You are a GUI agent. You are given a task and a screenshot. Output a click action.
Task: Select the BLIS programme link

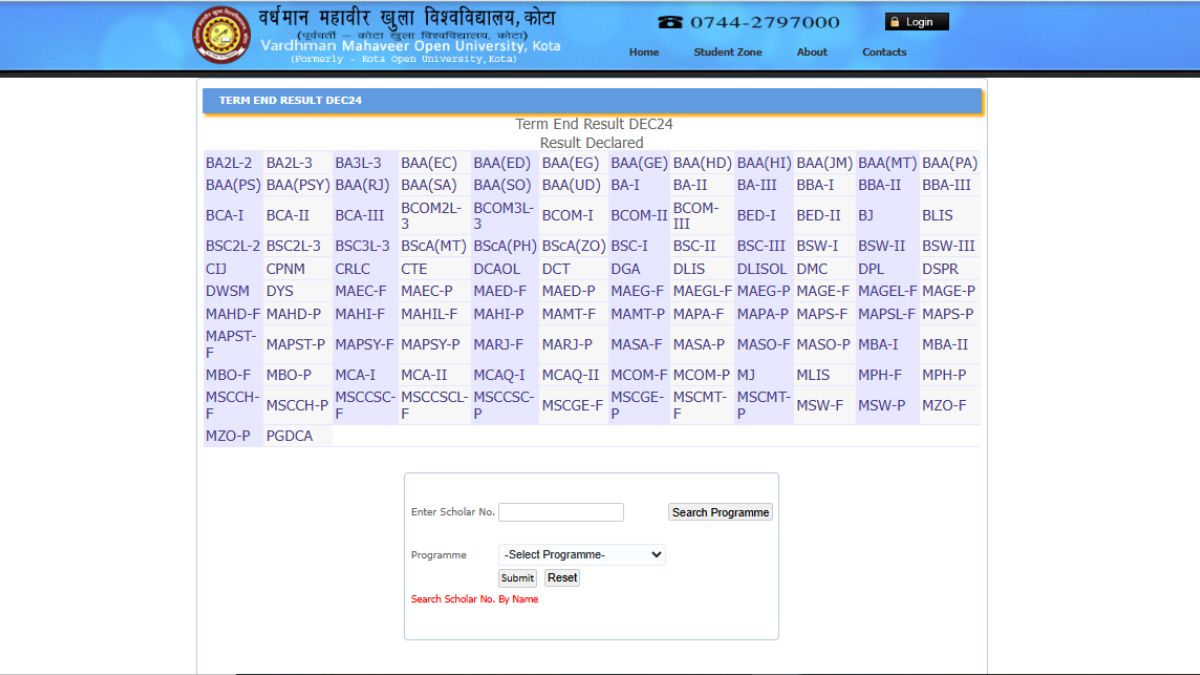click(x=937, y=215)
